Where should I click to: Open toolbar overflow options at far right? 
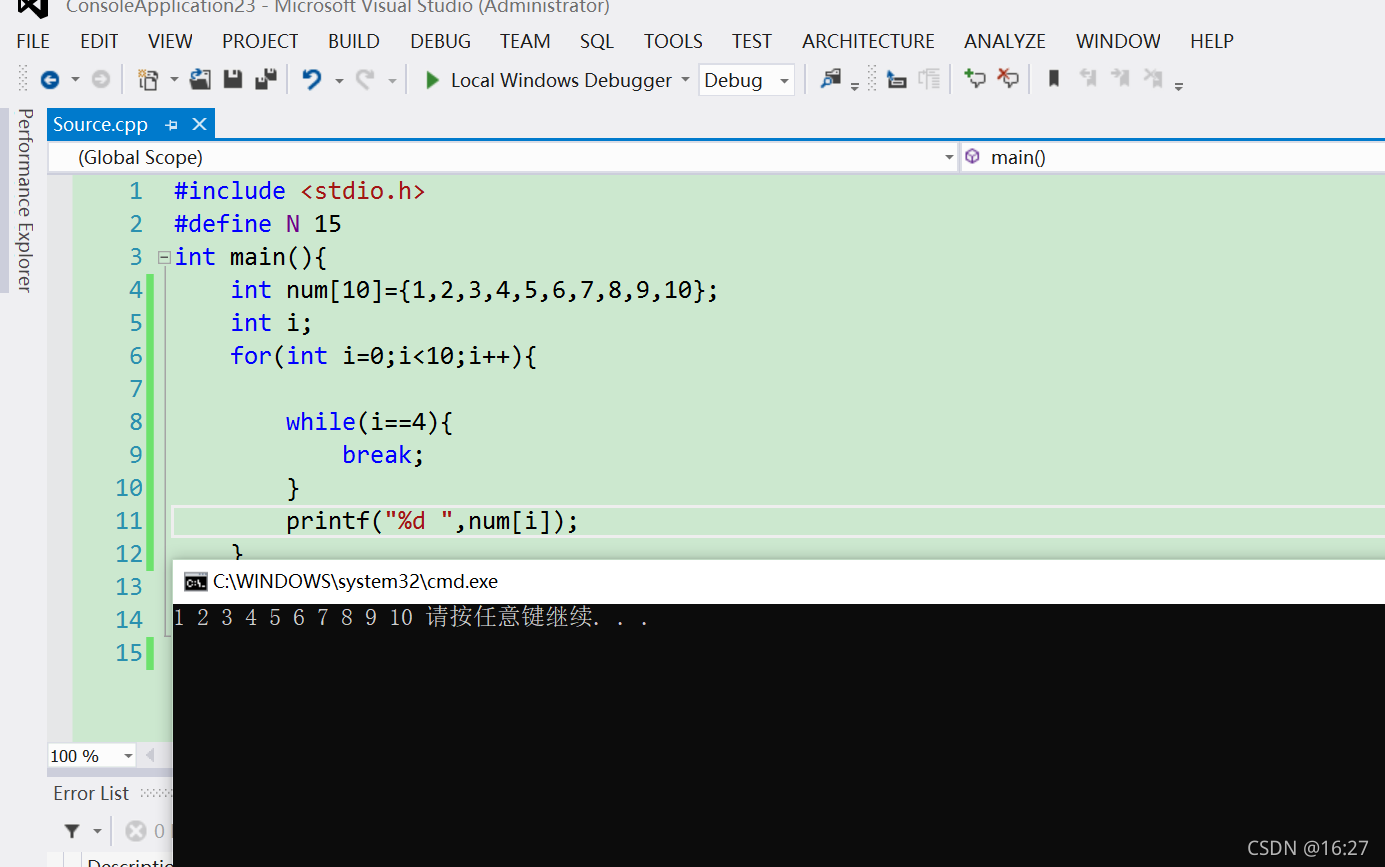coord(1179,86)
